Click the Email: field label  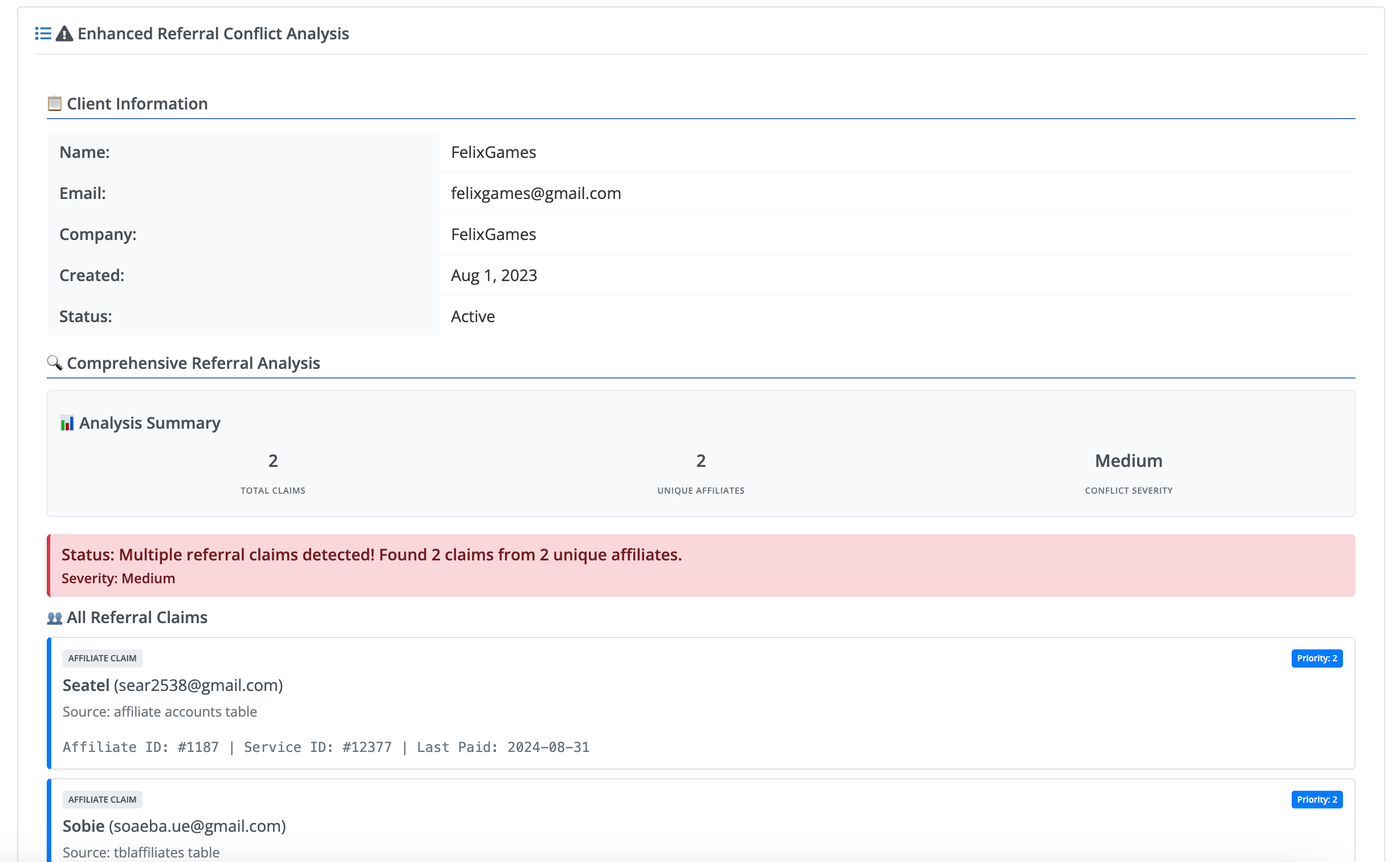tap(83, 193)
